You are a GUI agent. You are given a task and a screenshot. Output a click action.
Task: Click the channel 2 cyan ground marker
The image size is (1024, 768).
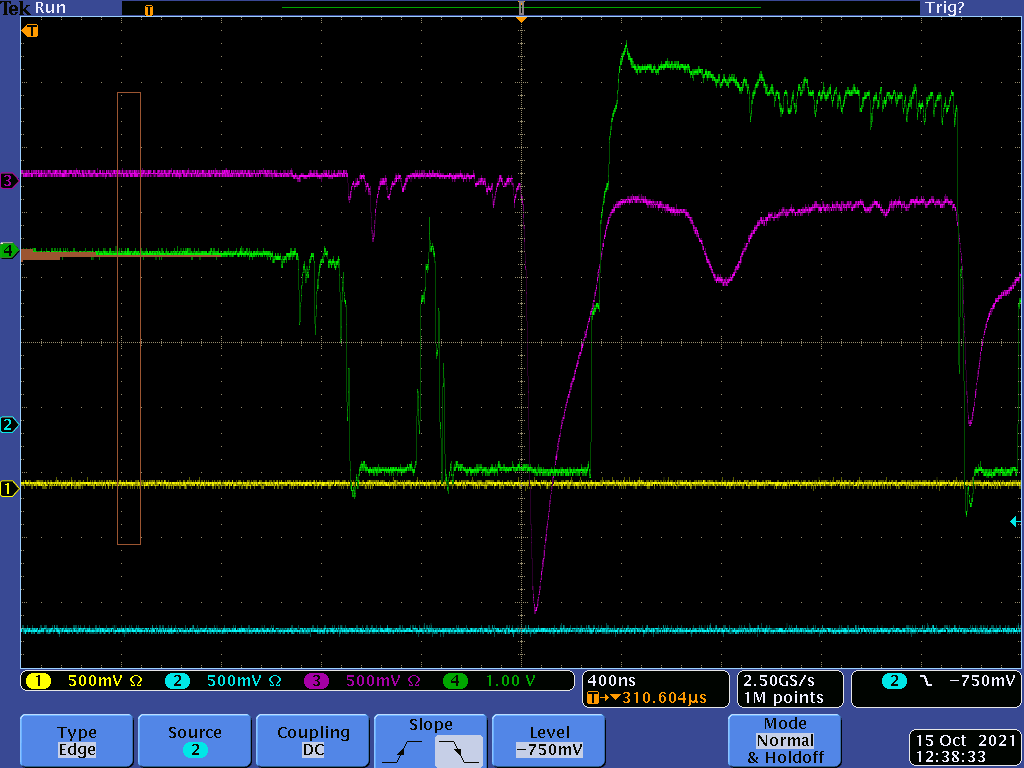pyautogui.click(x=9, y=425)
